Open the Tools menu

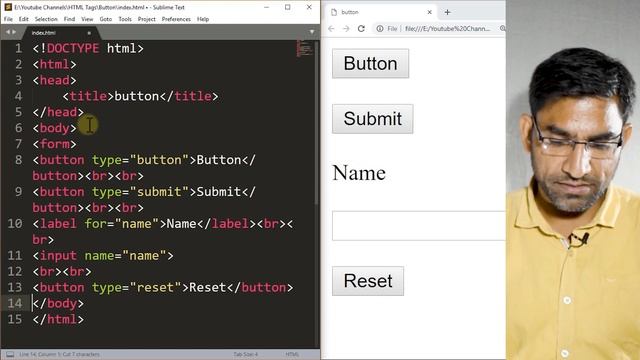pyautogui.click(x=125, y=19)
